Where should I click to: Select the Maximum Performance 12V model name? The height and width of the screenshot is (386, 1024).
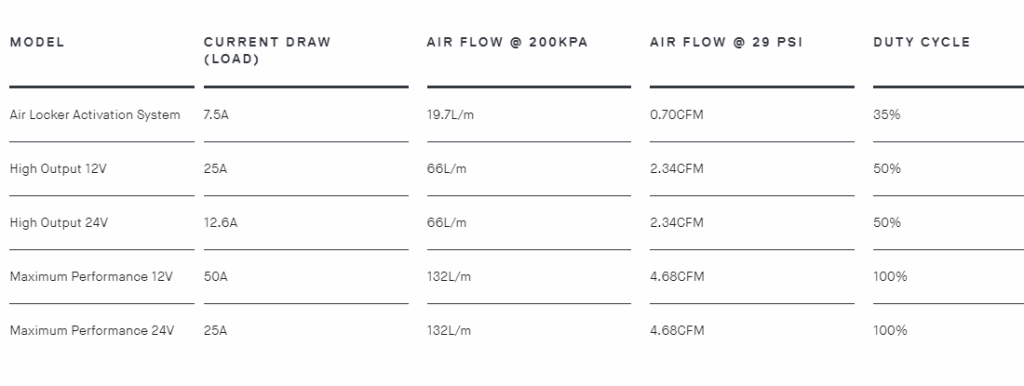(x=91, y=277)
